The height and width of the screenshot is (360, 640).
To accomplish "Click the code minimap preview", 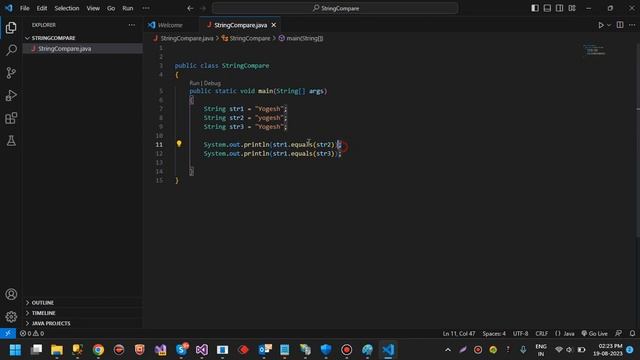I will [595, 50].
